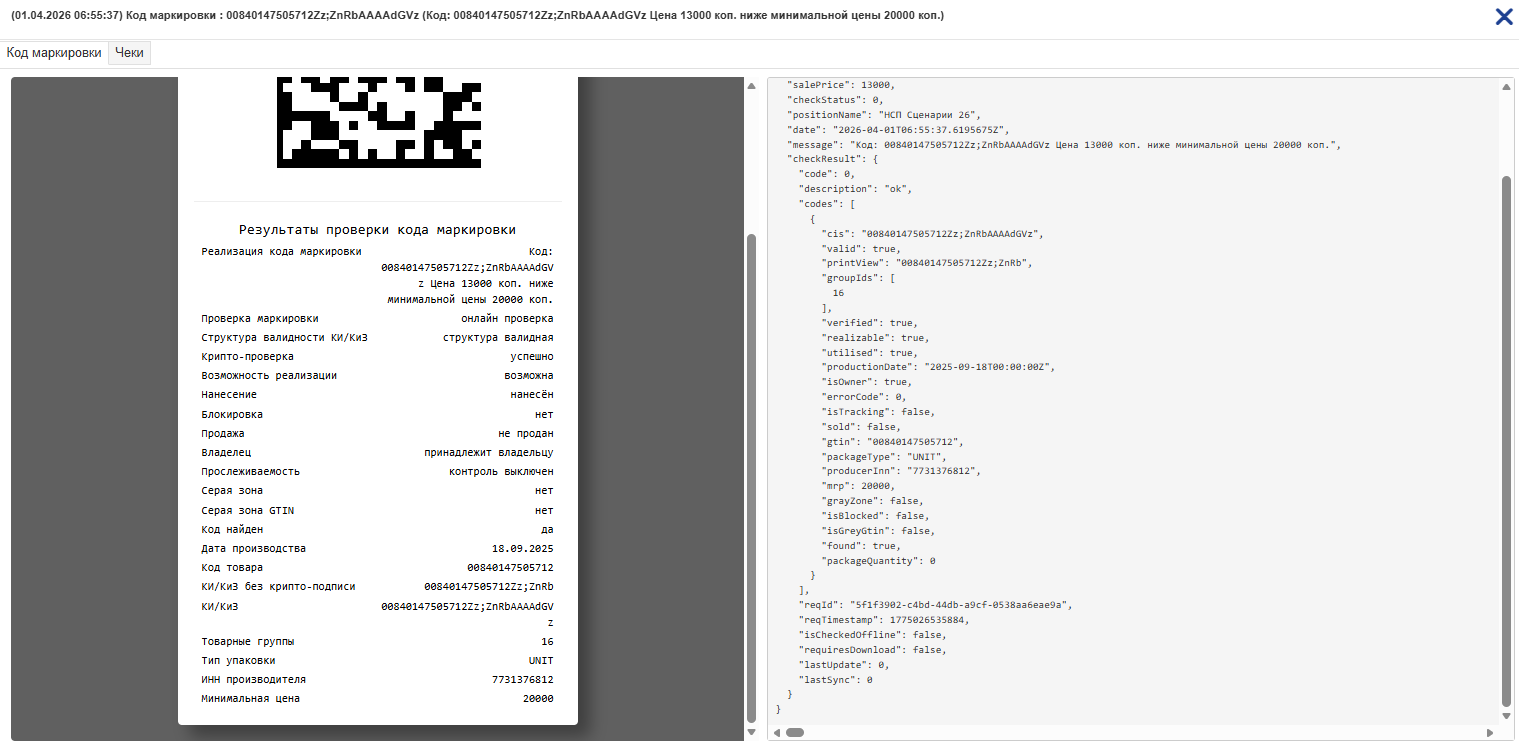
Task: Switch to the Чеки tab
Action: [129, 53]
